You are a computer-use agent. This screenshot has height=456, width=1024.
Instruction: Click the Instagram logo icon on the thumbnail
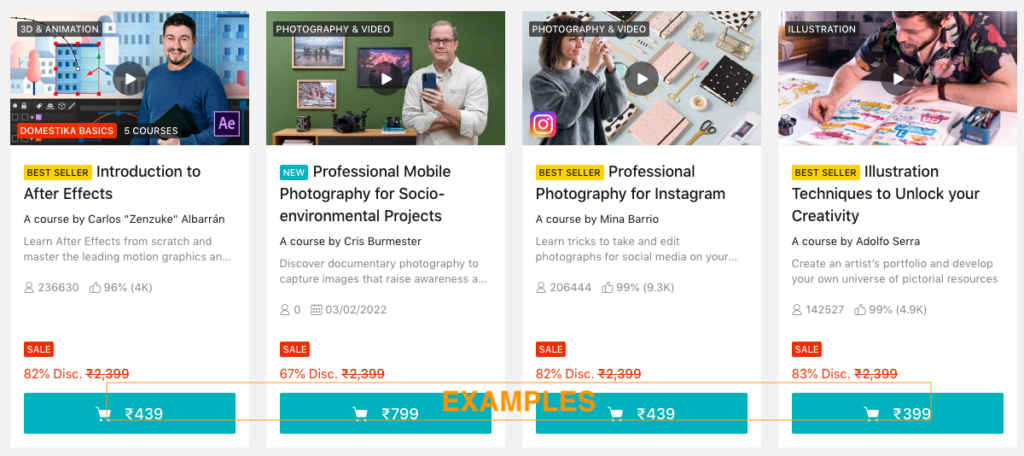click(x=543, y=124)
